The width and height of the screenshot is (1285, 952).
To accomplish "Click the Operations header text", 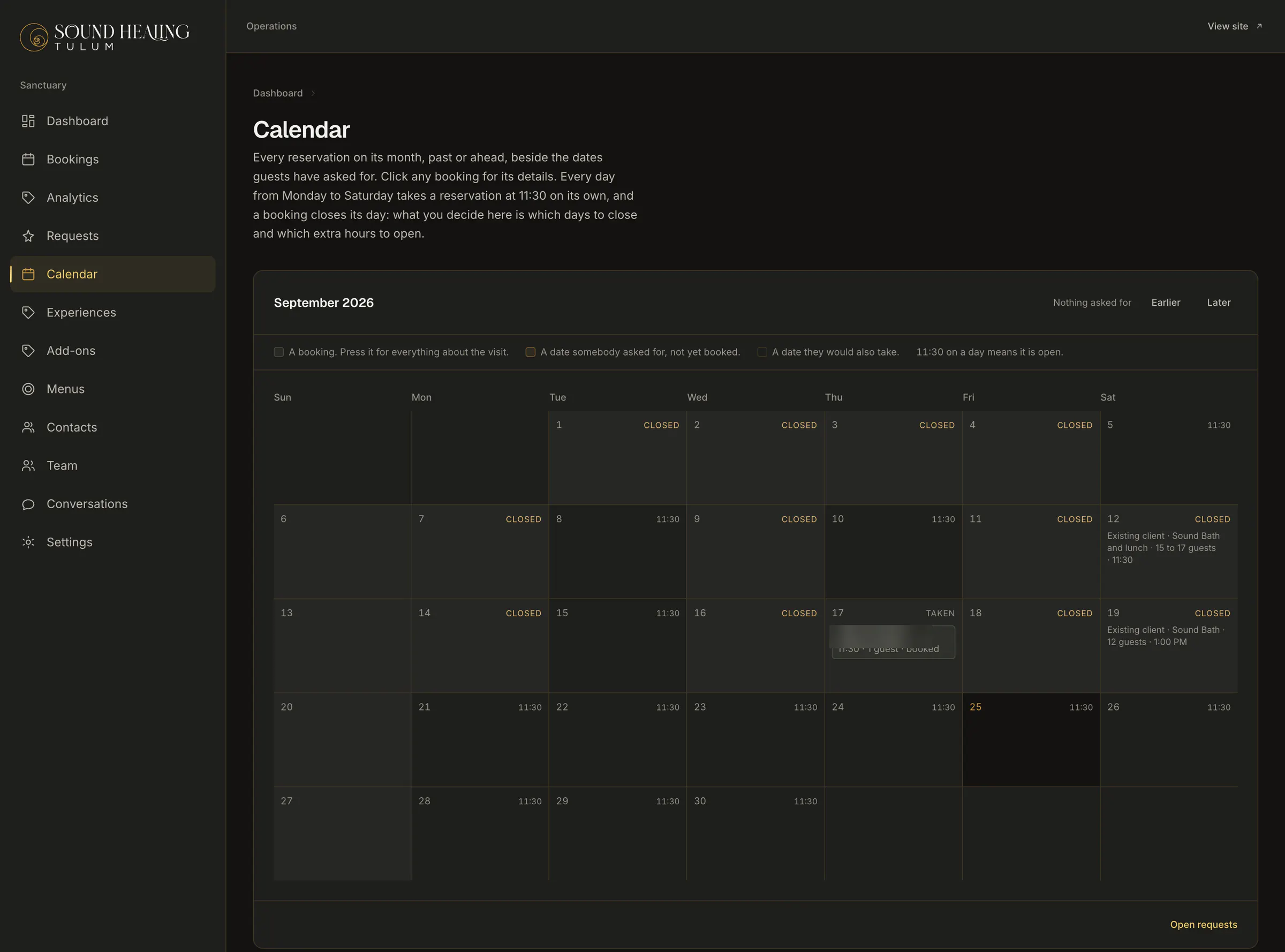I will pos(271,26).
